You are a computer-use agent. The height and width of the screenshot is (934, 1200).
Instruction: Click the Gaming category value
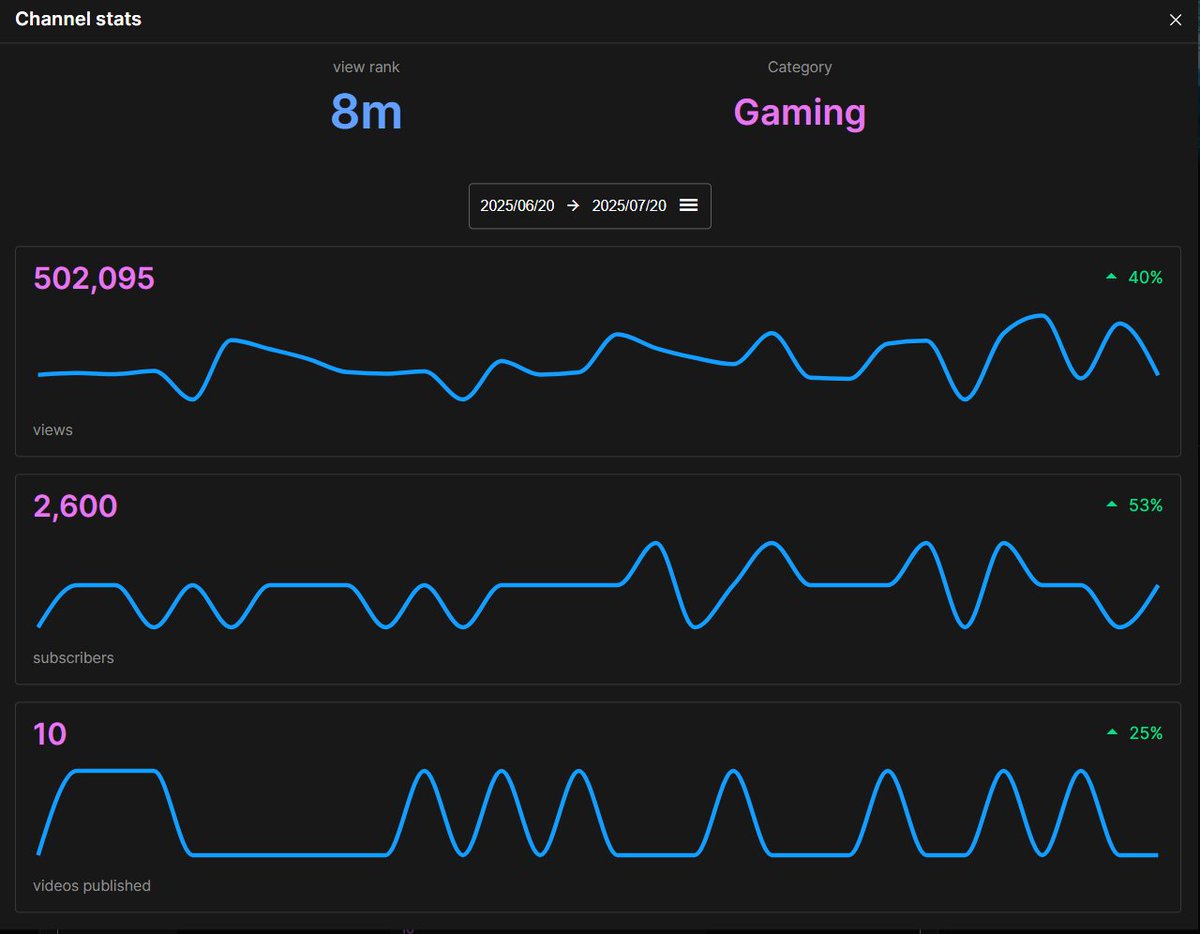pyautogui.click(x=800, y=112)
